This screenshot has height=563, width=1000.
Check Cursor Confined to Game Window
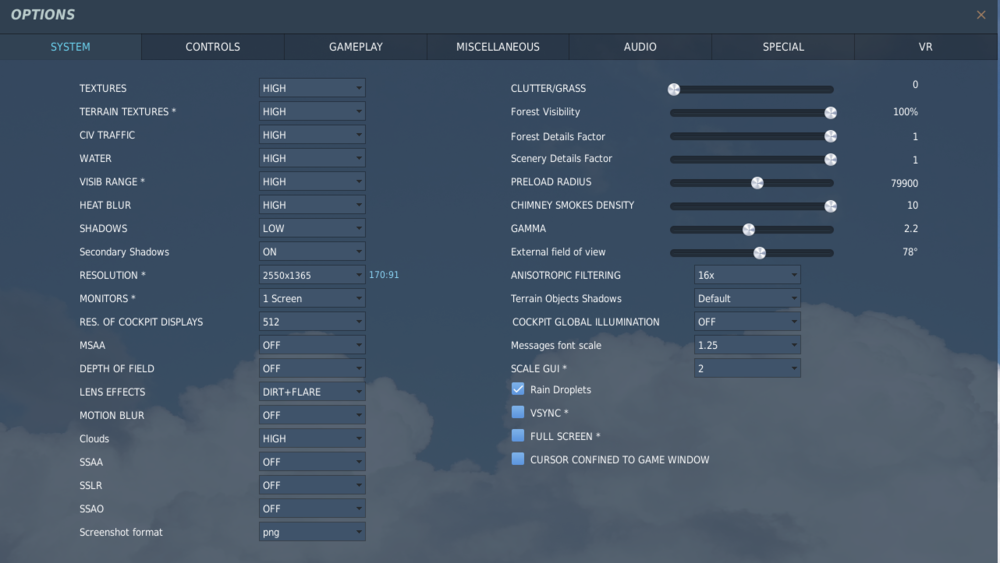pyautogui.click(x=518, y=459)
